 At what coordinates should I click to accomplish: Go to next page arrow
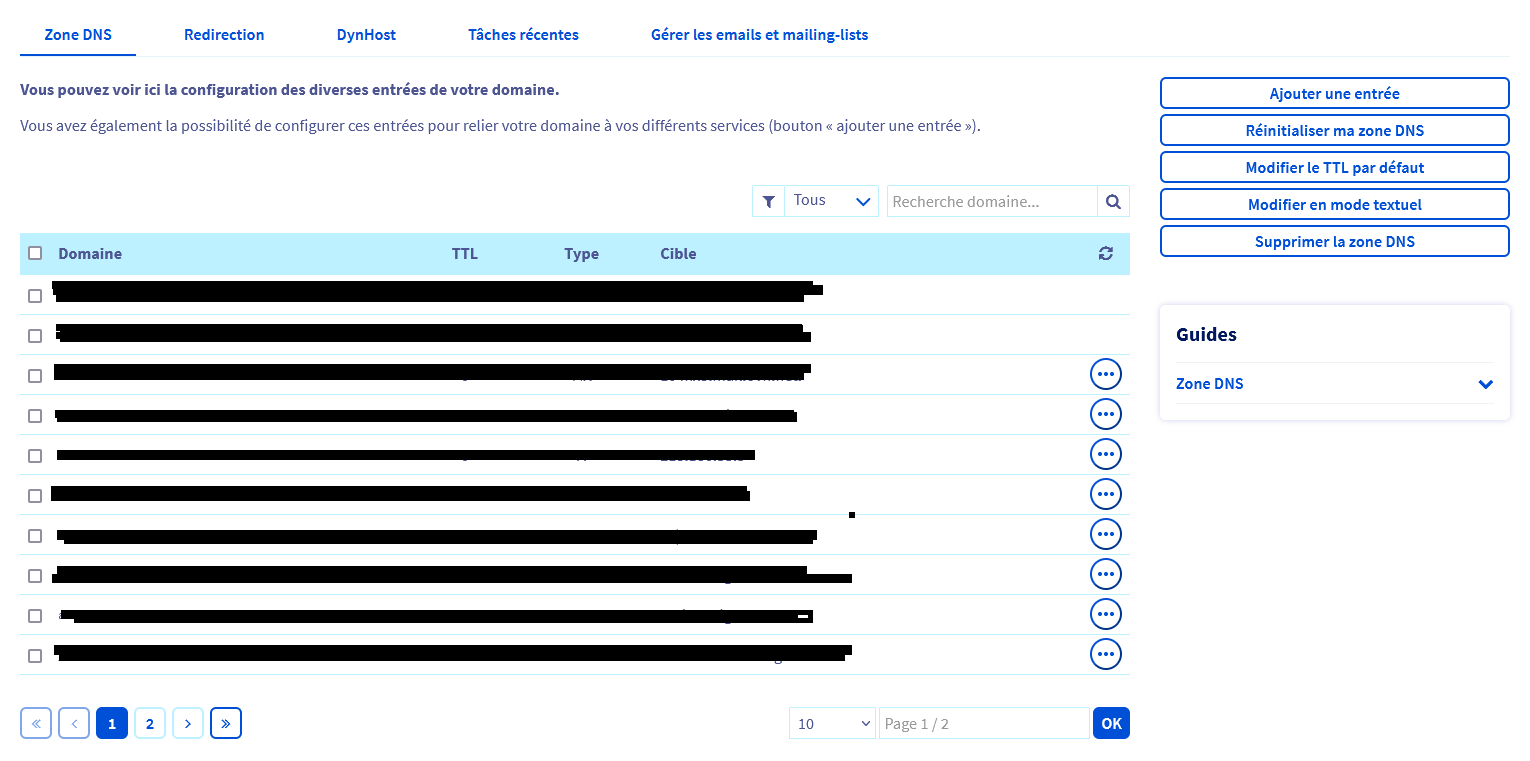point(188,723)
